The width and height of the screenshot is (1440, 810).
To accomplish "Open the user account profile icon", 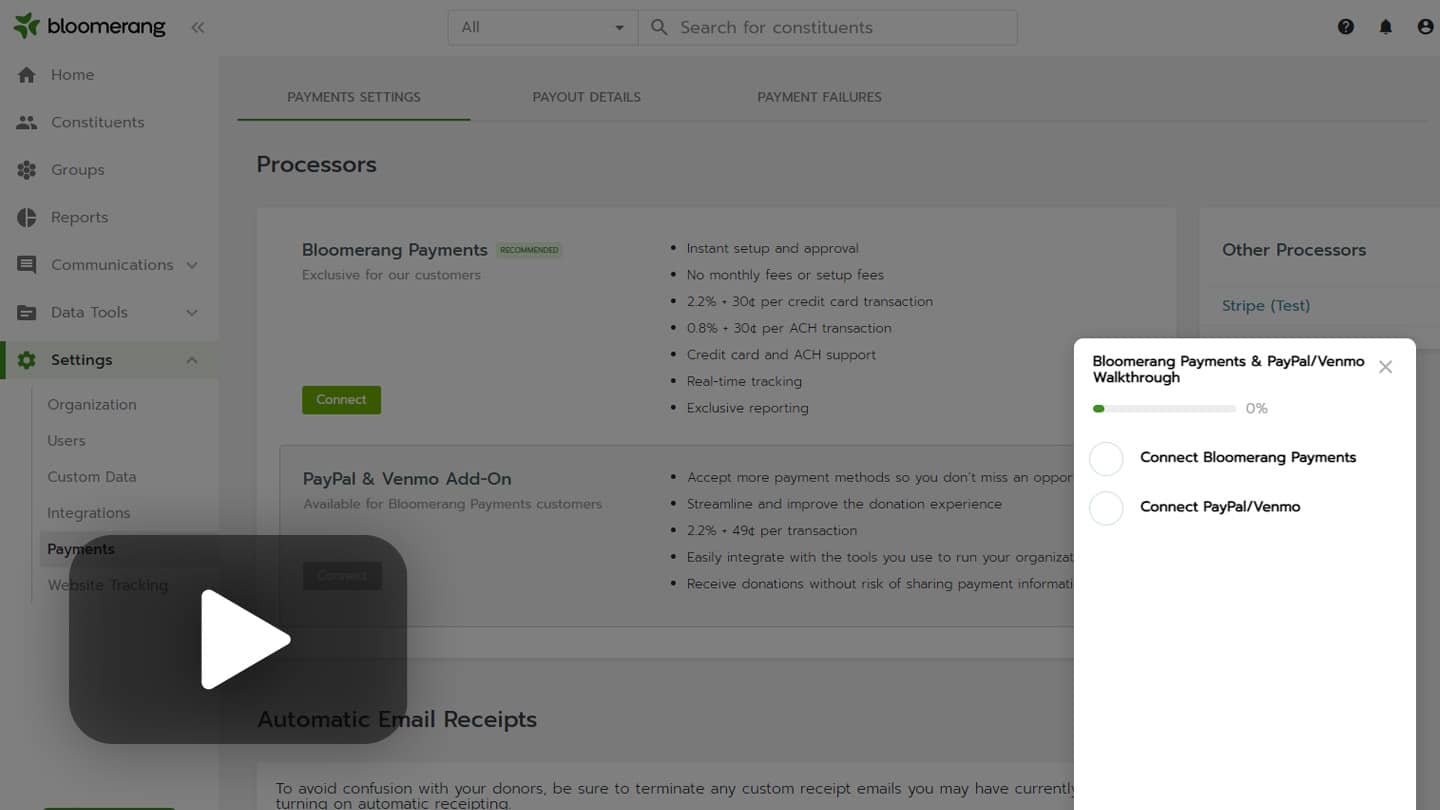I will pos(1425,27).
